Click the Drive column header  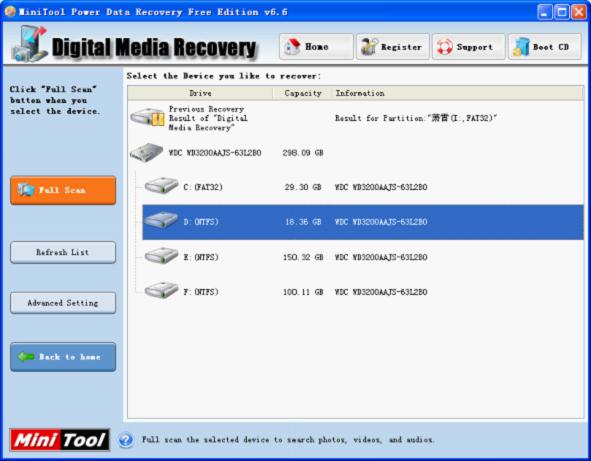[x=200, y=93]
